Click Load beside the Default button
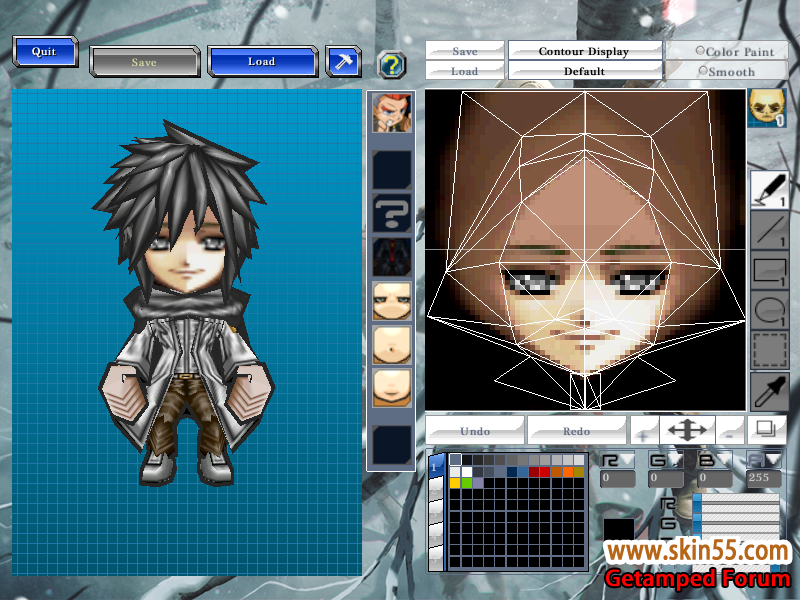Screen dimensions: 800x600 [x=464, y=70]
